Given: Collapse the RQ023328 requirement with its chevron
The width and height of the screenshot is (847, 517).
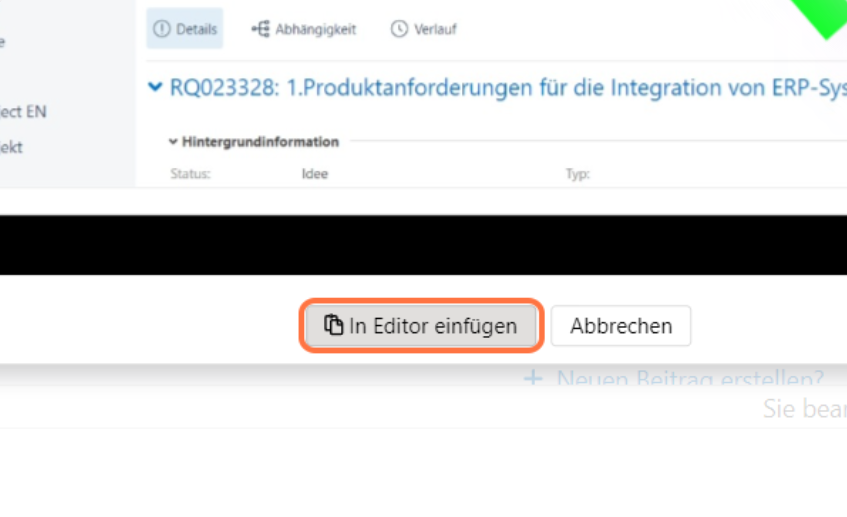Looking at the screenshot, I should tap(155, 88).
